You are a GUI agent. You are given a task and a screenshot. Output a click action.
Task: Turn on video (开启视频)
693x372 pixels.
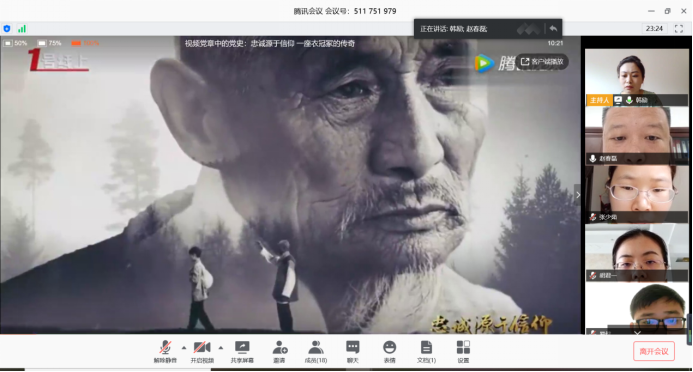tap(202, 352)
